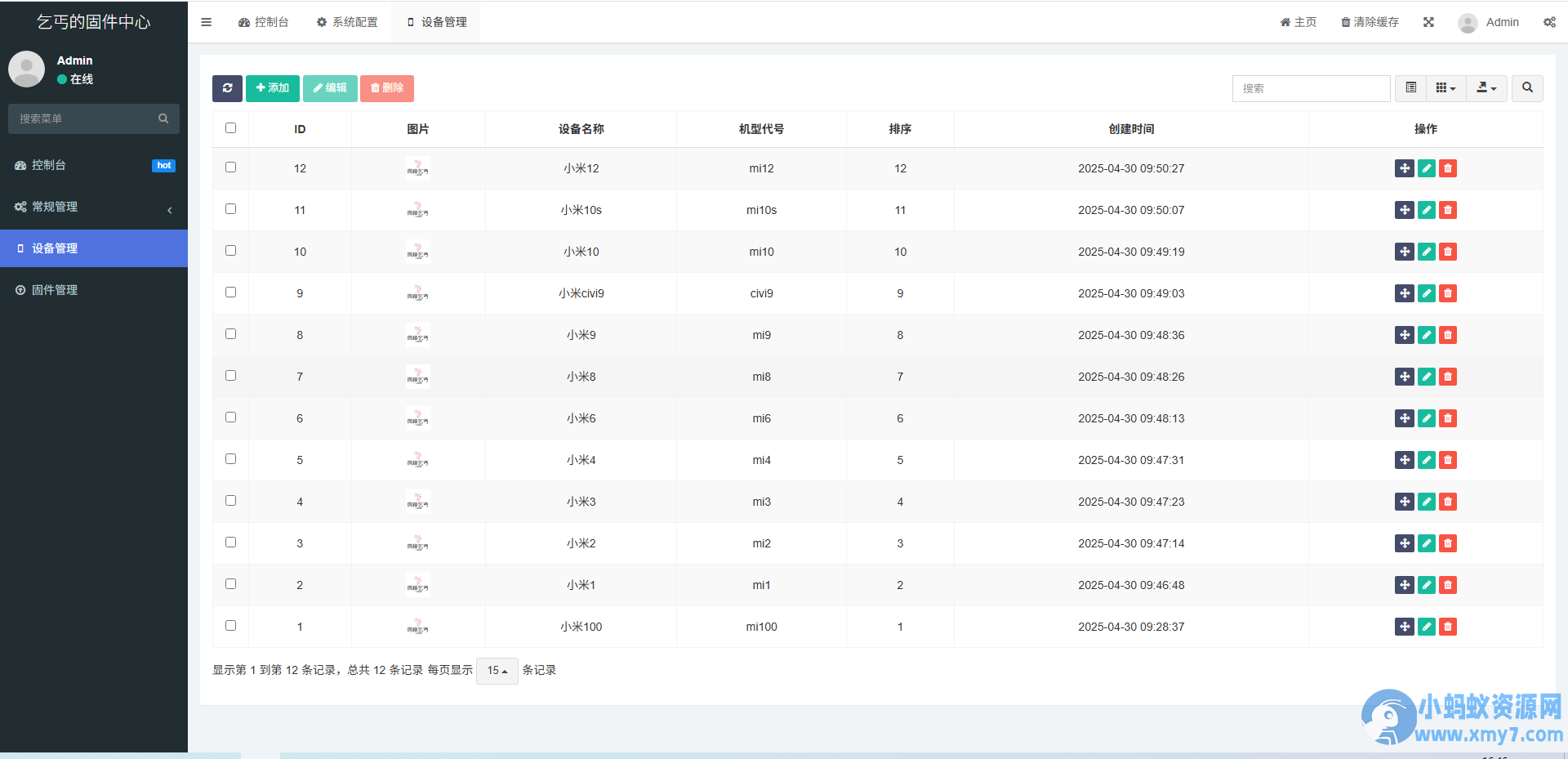The height and width of the screenshot is (759, 1568).
Task: Check the row checkbox for ID 1
Action: [230, 625]
